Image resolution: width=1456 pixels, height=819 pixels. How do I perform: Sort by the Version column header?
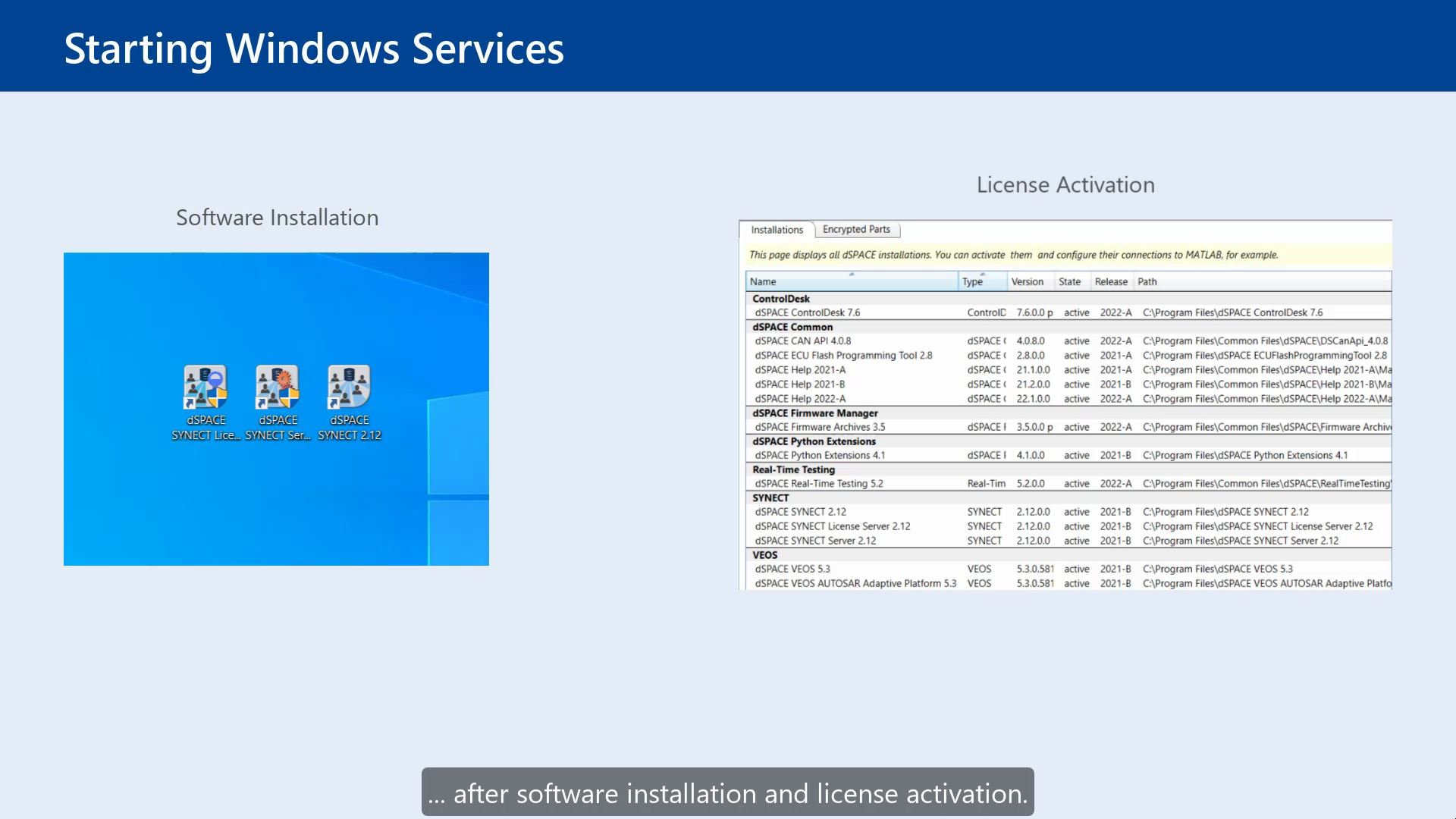click(x=1031, y=281)
